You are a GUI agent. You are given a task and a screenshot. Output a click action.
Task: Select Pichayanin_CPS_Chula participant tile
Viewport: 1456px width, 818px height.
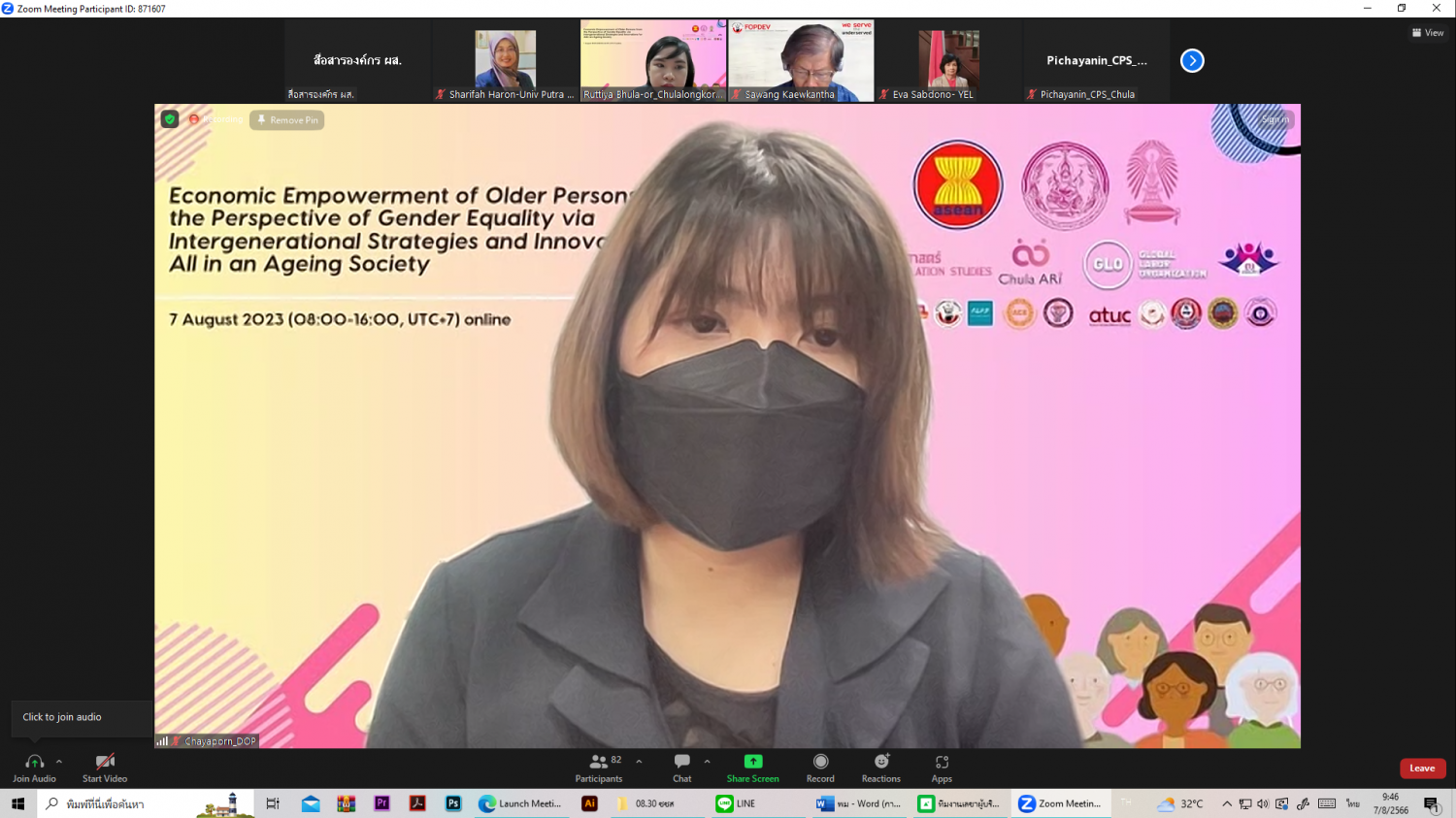click(1096, 60)
